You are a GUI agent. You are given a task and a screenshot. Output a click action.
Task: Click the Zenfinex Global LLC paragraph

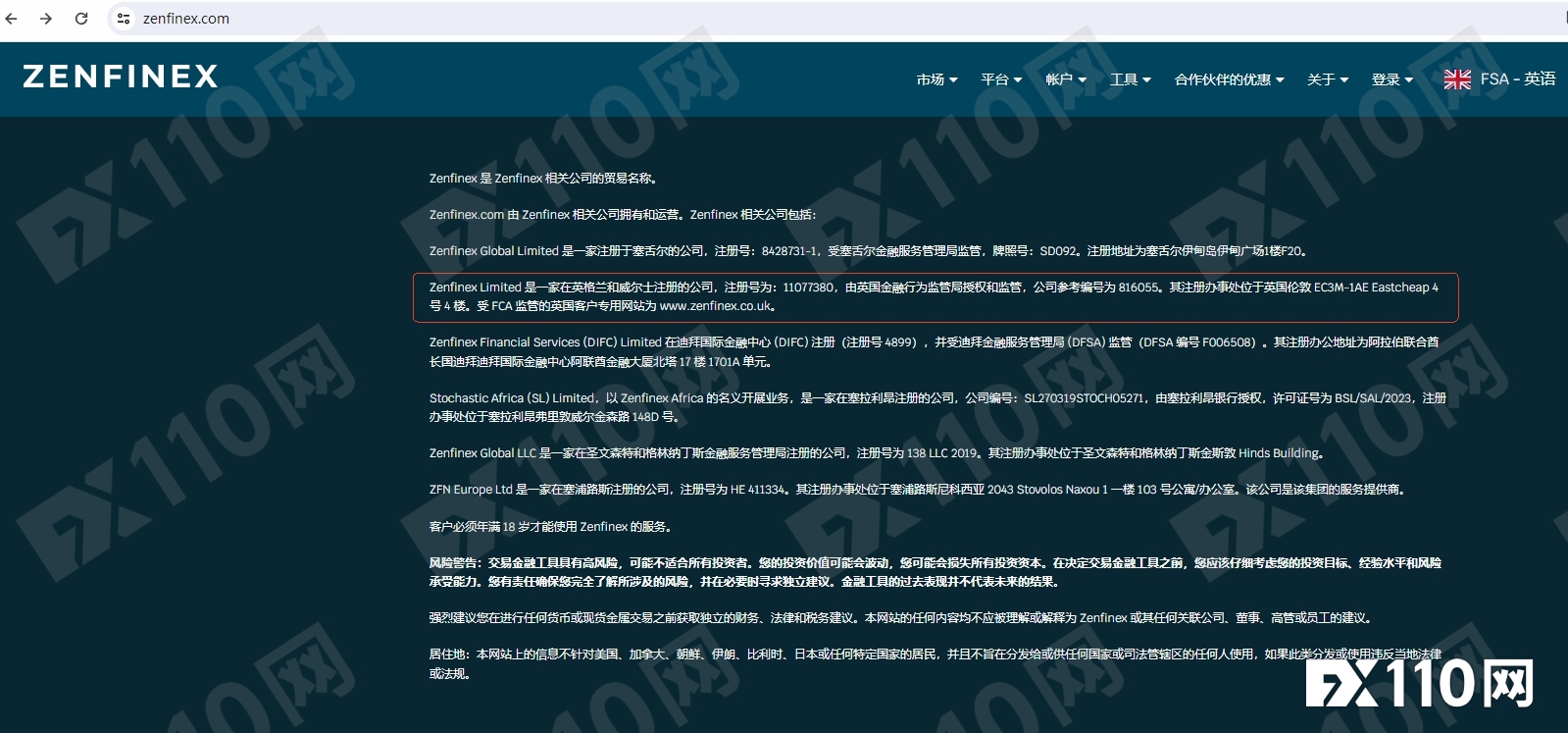(x=879, y=453)
